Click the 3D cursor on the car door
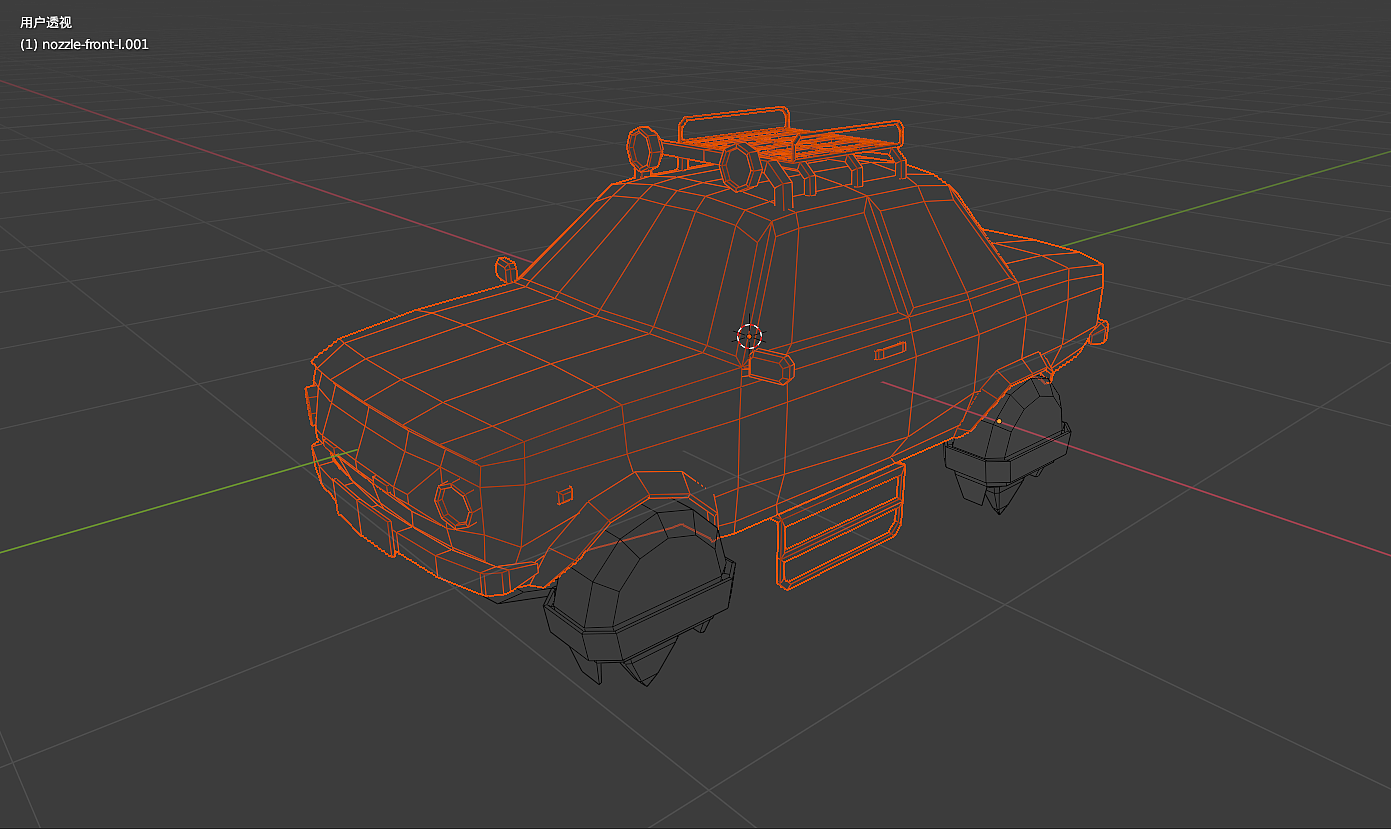The width and height of the screenshot is (1391, 829). (749, 336)
